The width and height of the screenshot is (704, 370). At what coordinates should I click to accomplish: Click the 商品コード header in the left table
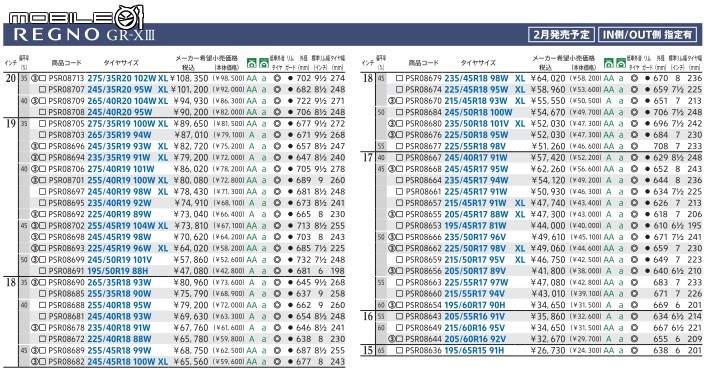tap(66, 63)
